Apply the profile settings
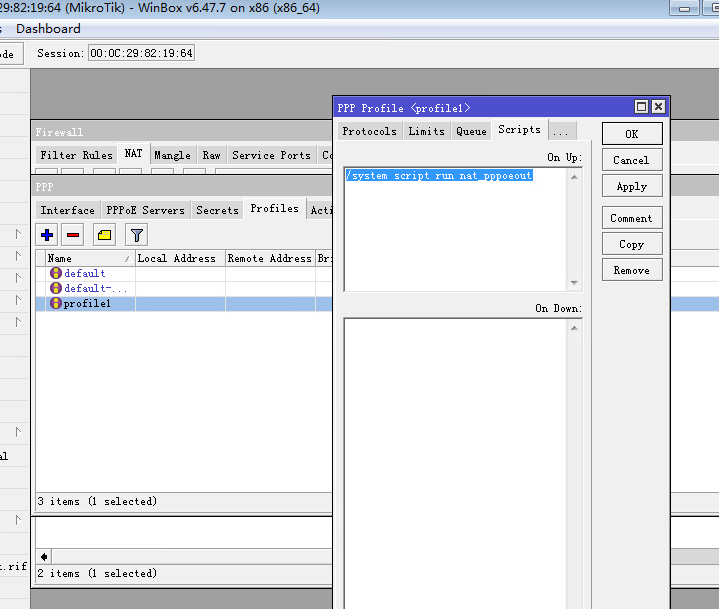 632,186
